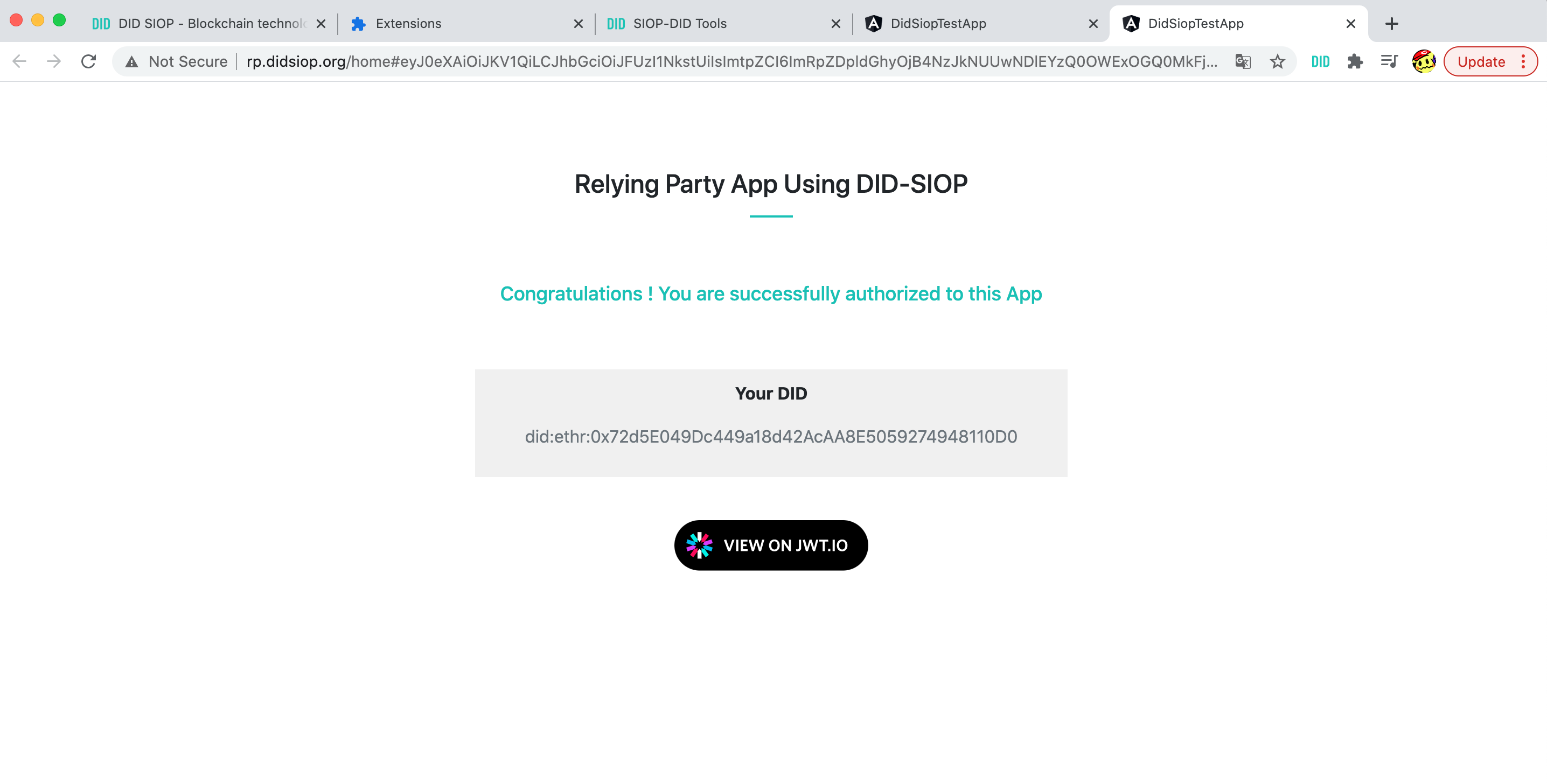Open the DID extension icon in toolbar
The width and height of the screenshot is (1547, 784).
[1320, 61]
